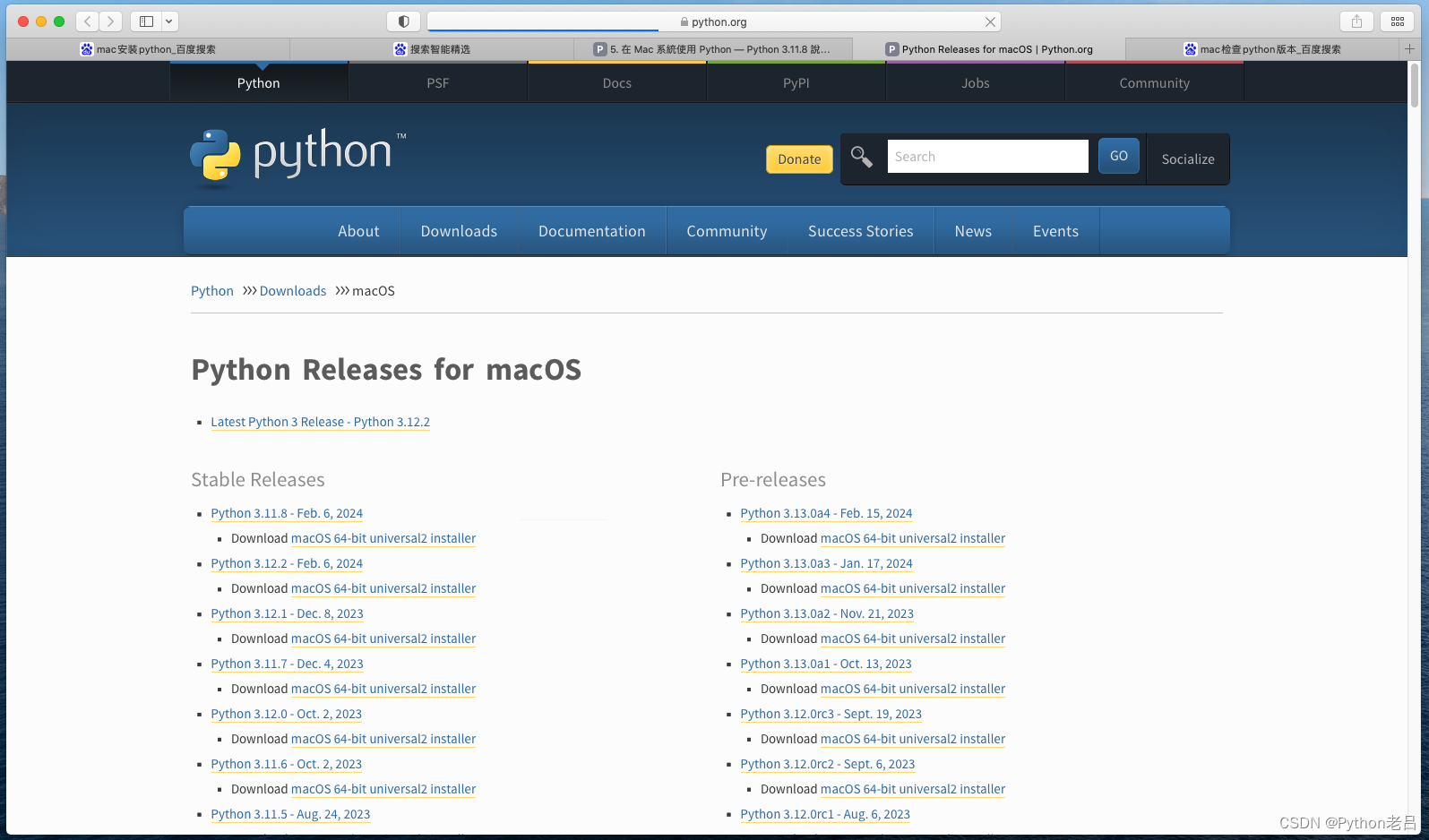
Task: Switch to mac检查python版本 tab
Action: [1262, 49]
